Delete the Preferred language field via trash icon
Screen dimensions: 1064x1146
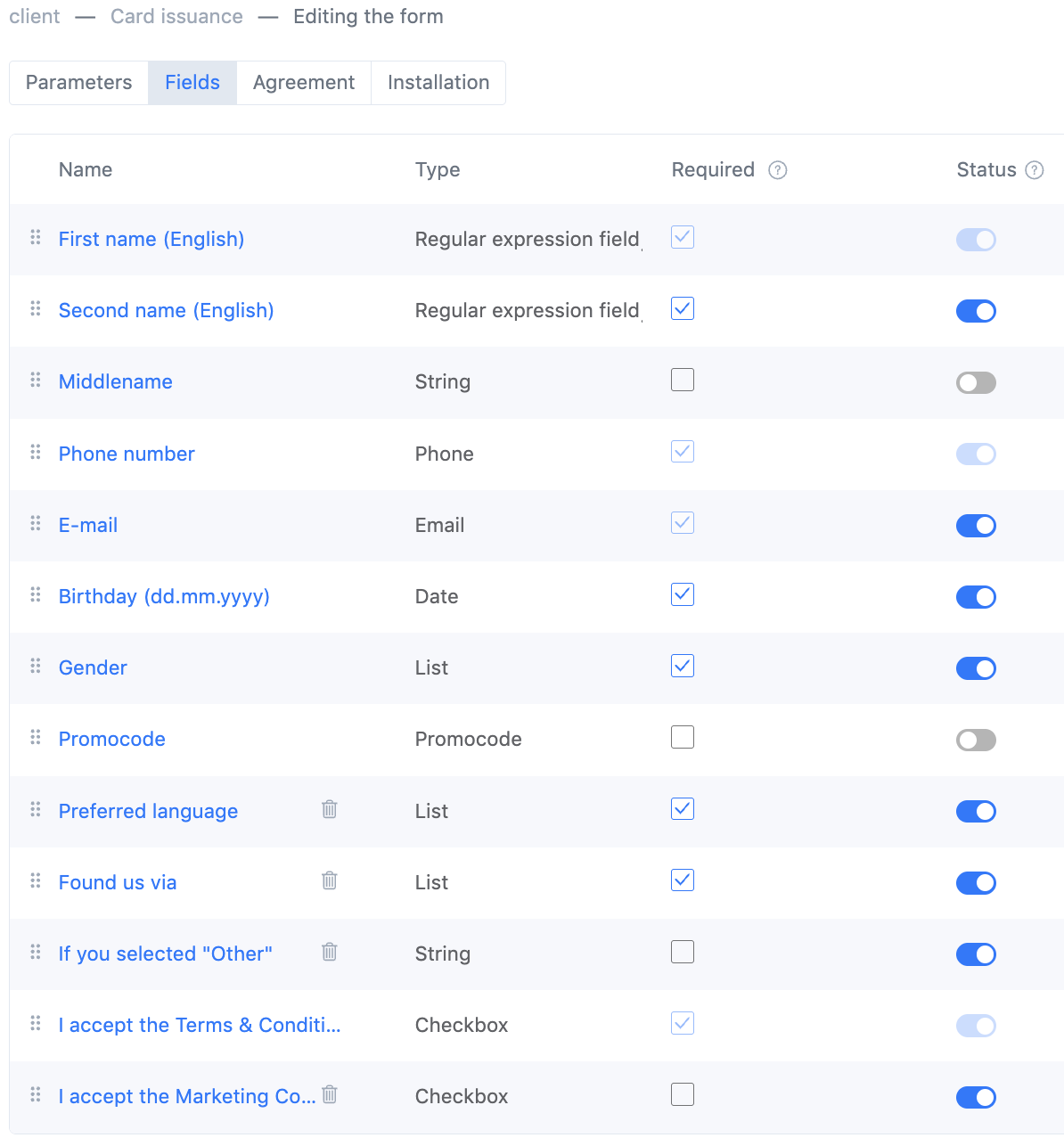330,809
